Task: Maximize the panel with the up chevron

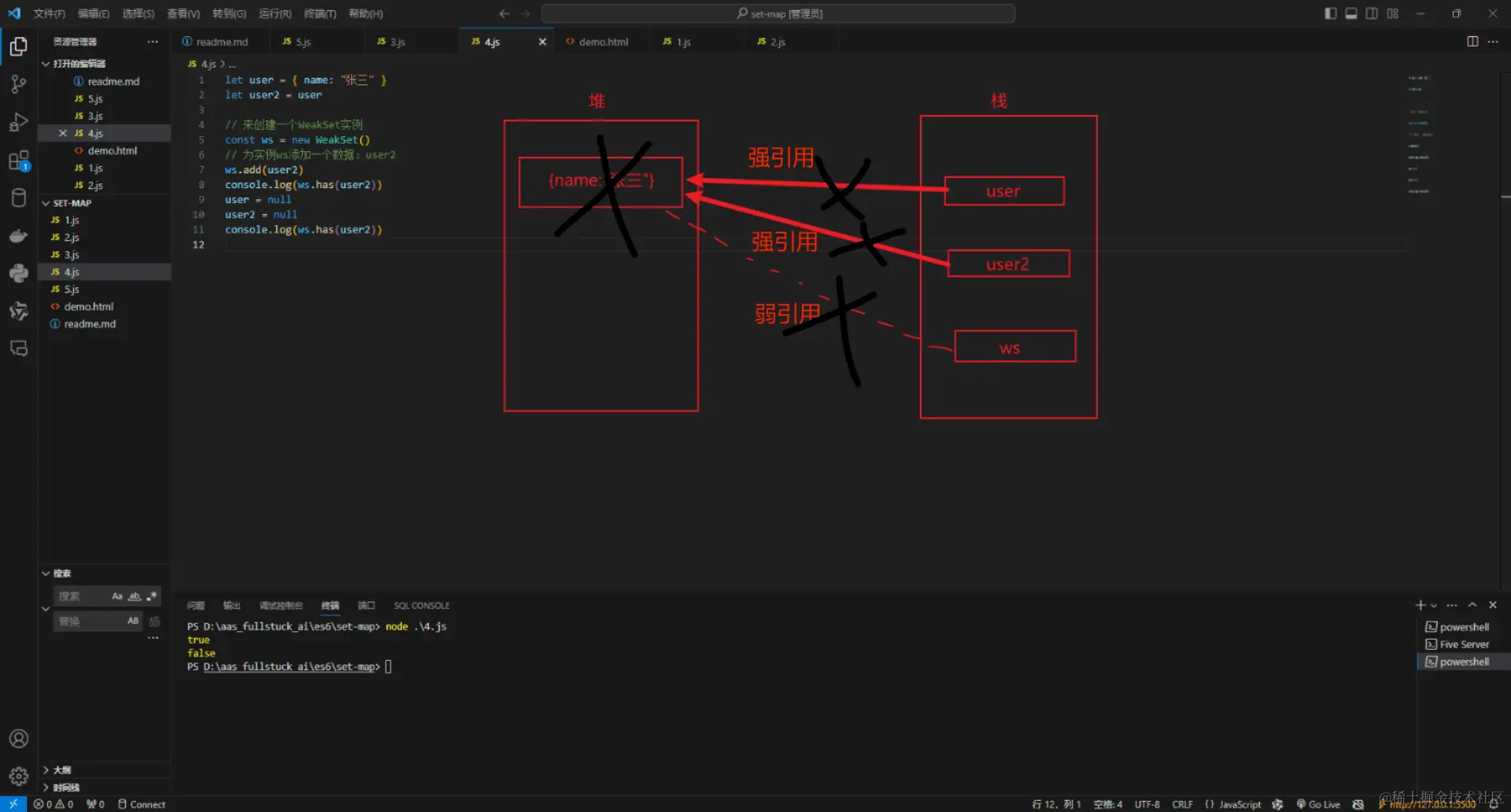Action: coord(1472,605)
